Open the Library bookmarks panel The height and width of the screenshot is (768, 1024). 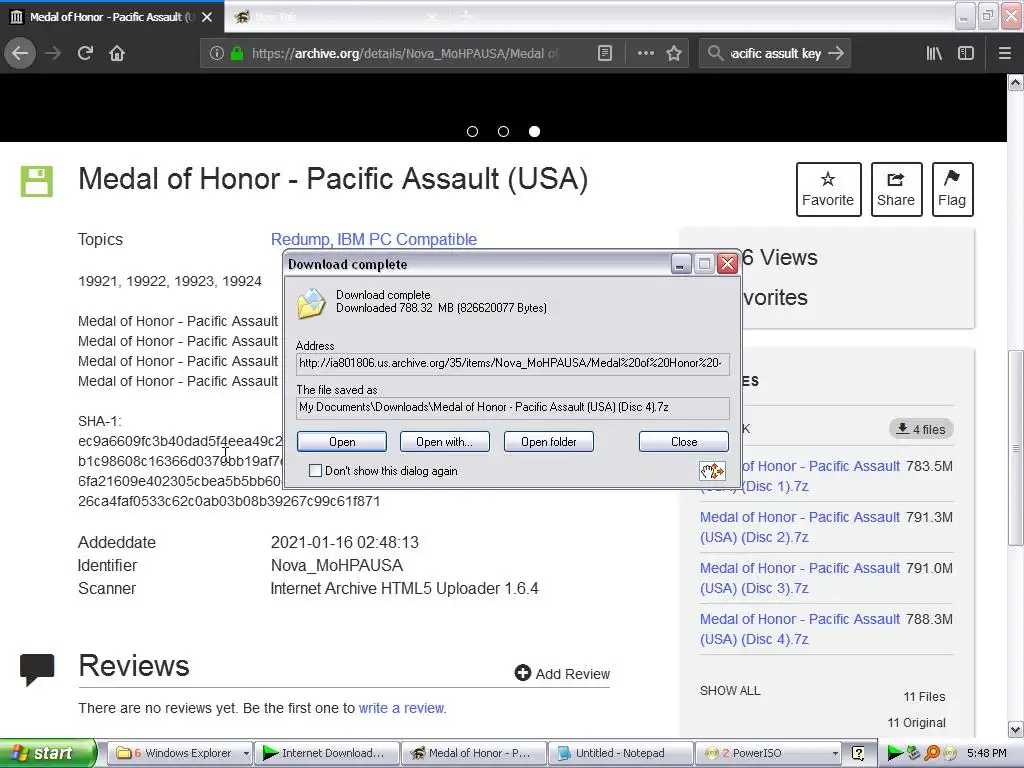point(934,53)
